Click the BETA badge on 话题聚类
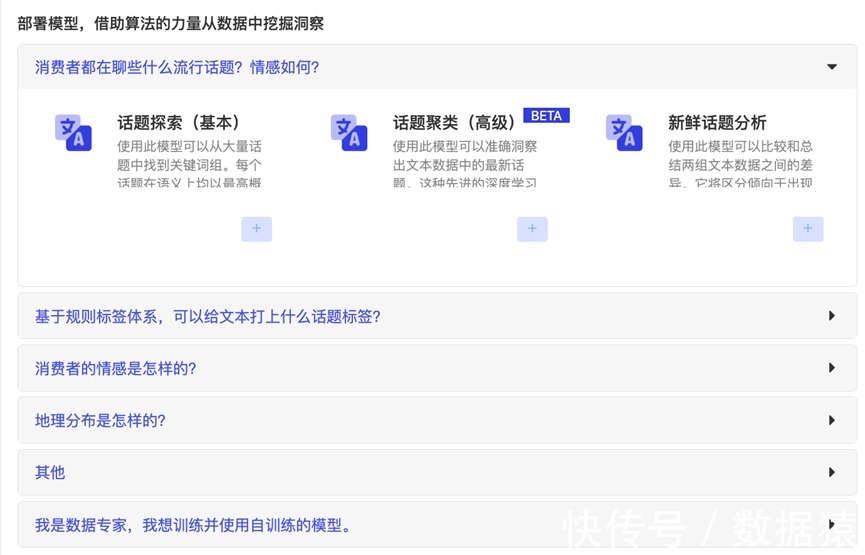Screen dimensions: 865x555 click(546, 116)
